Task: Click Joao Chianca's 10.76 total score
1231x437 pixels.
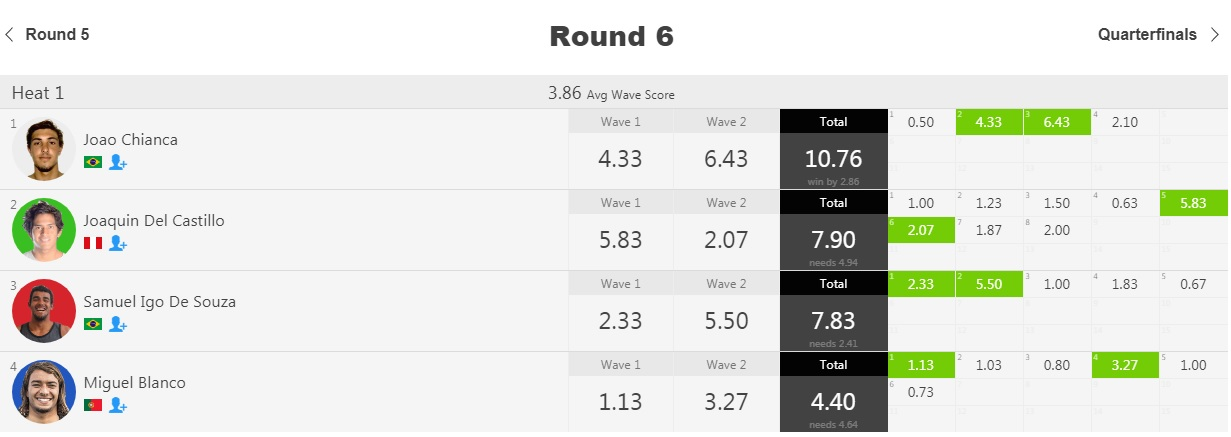Action: [x=833, y=160]
